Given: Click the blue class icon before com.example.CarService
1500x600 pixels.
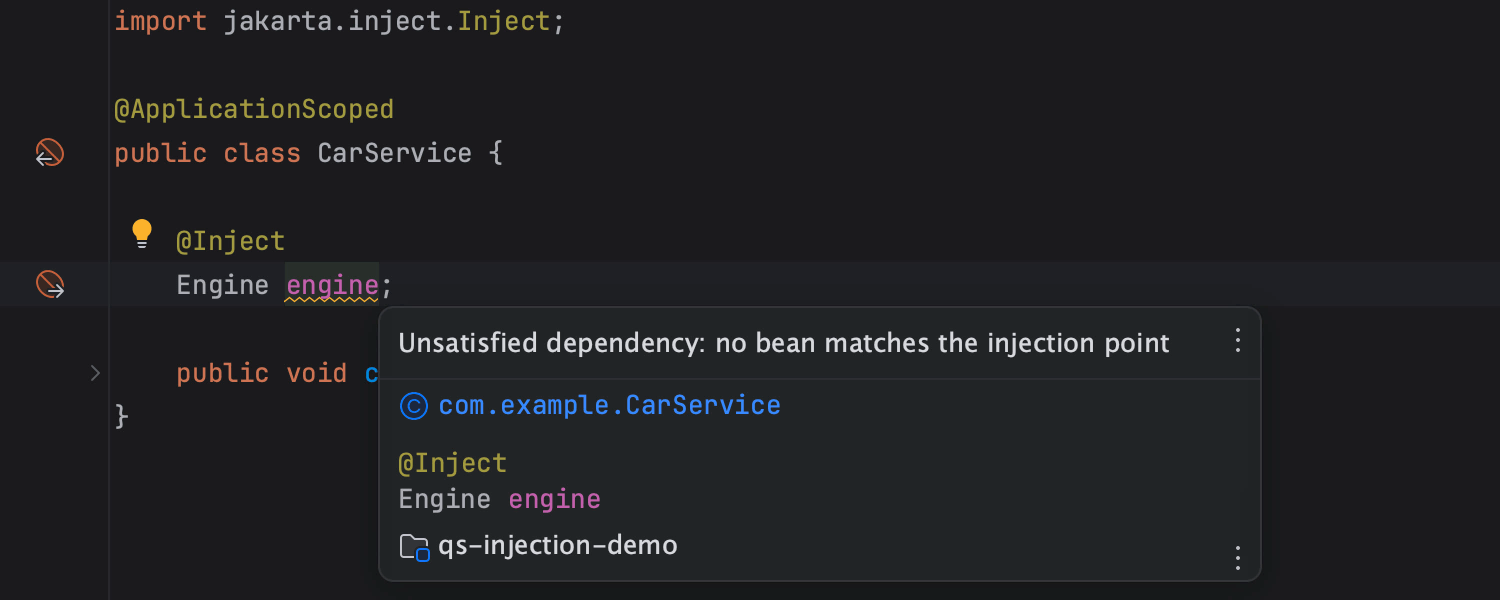Looking at the screenshot, I should (x=413, y=405).
